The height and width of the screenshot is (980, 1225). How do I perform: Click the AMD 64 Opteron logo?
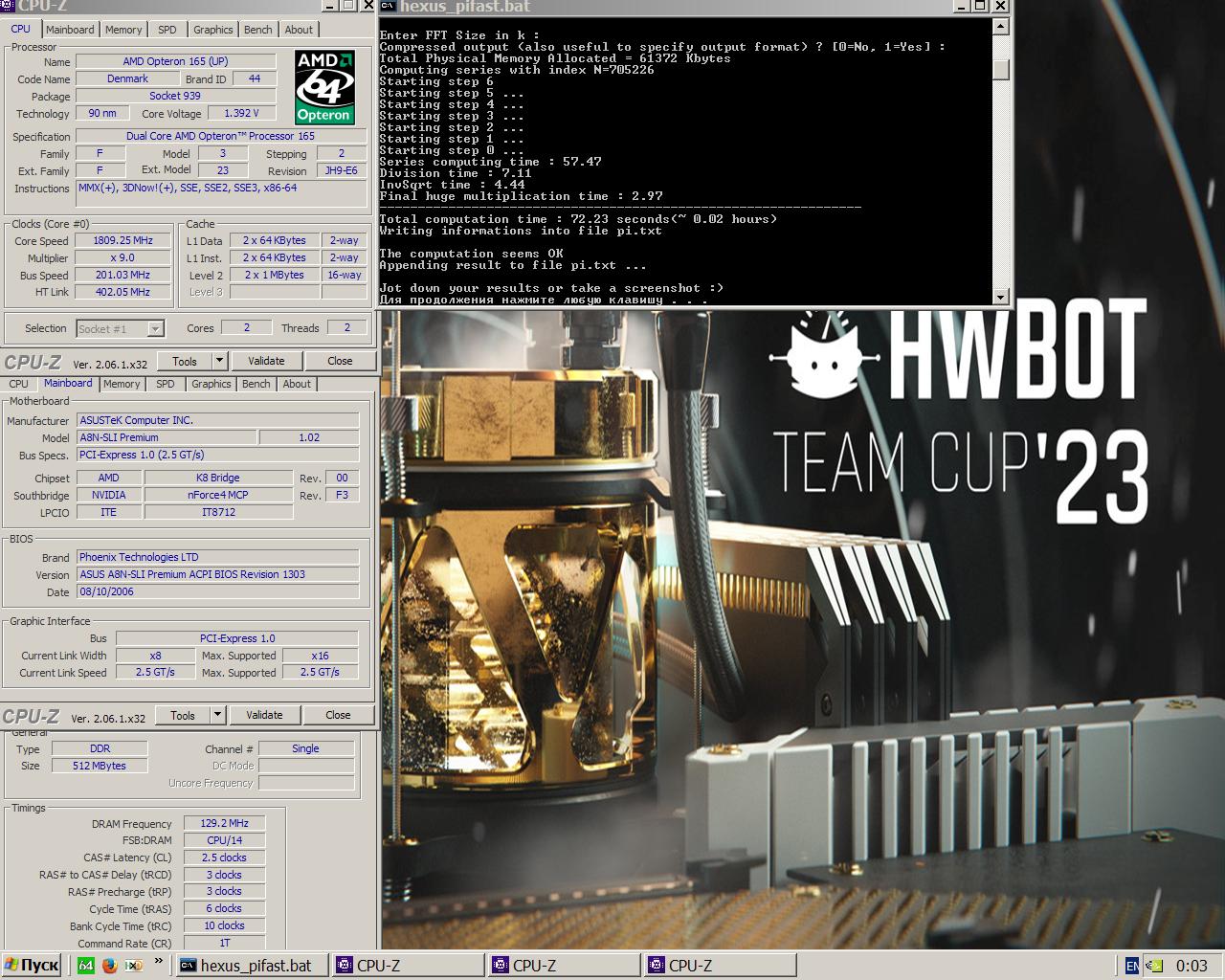324,87
